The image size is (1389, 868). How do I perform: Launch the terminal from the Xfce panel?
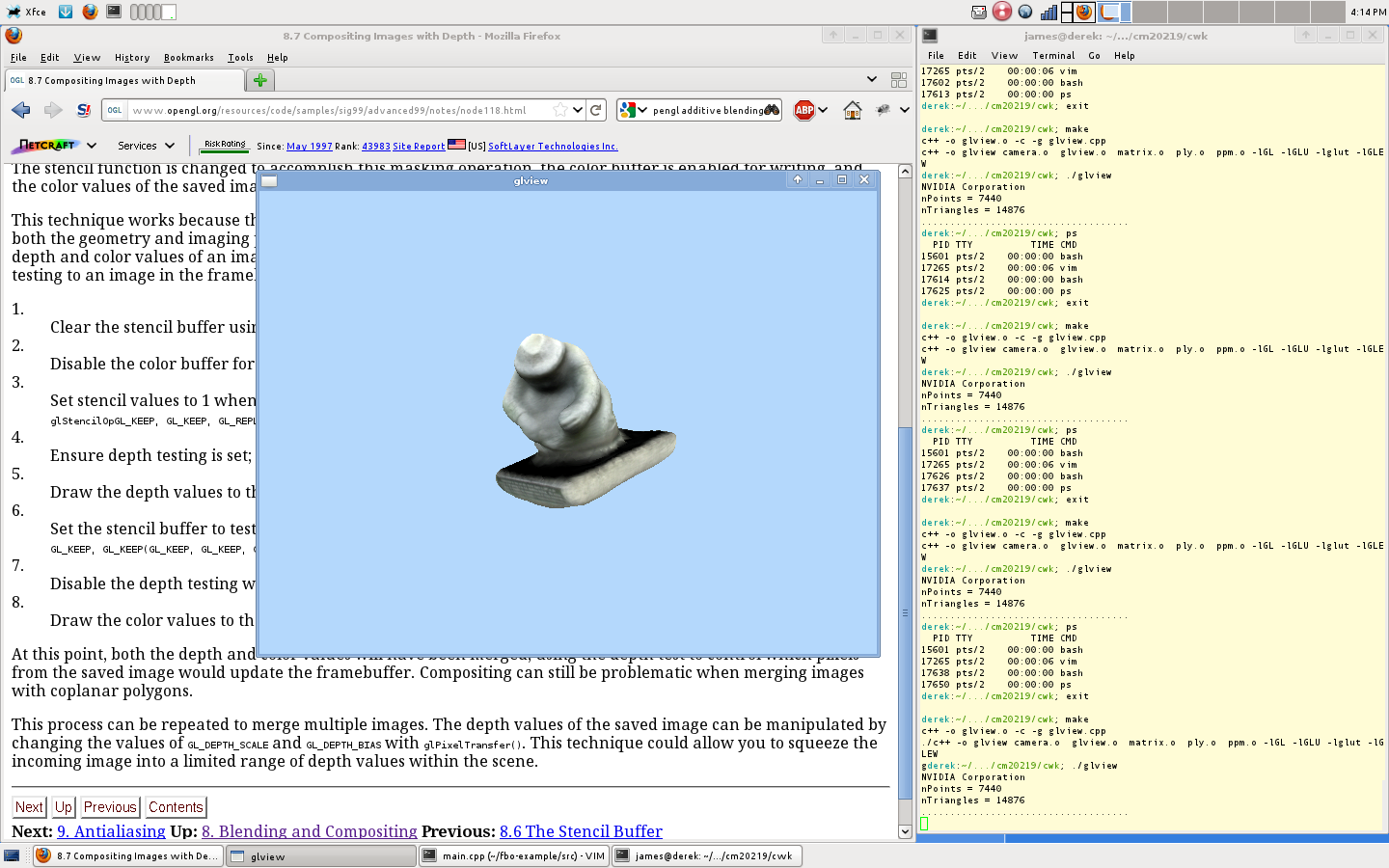[114, 12]
